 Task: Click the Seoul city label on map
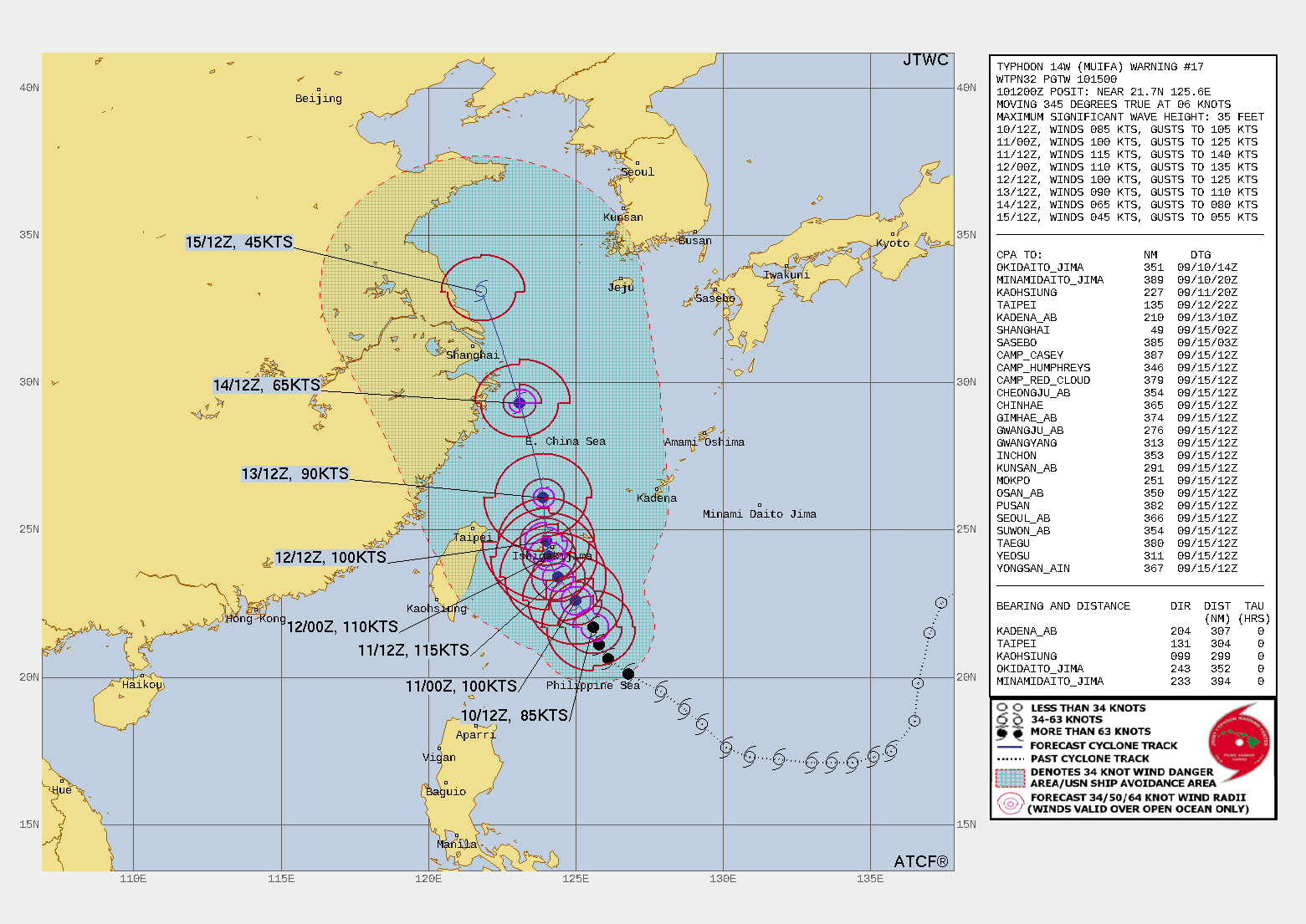[638, 172]
